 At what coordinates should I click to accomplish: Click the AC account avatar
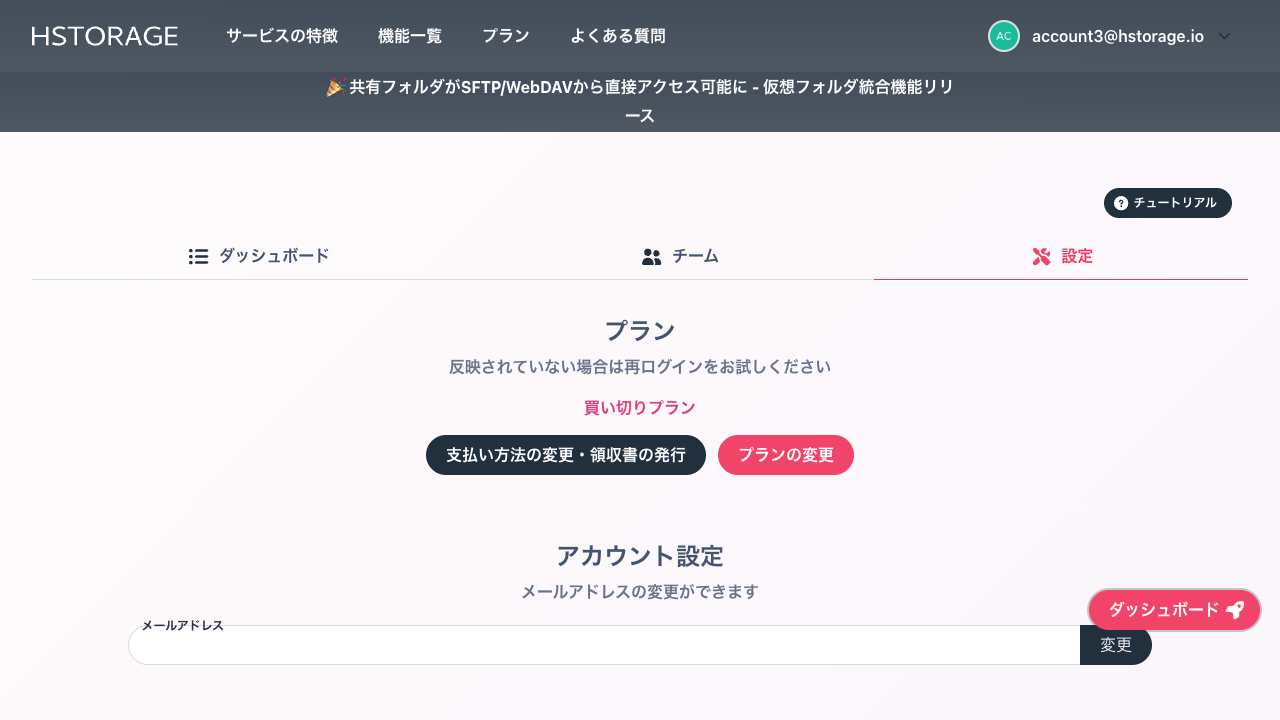point(1004,36)
